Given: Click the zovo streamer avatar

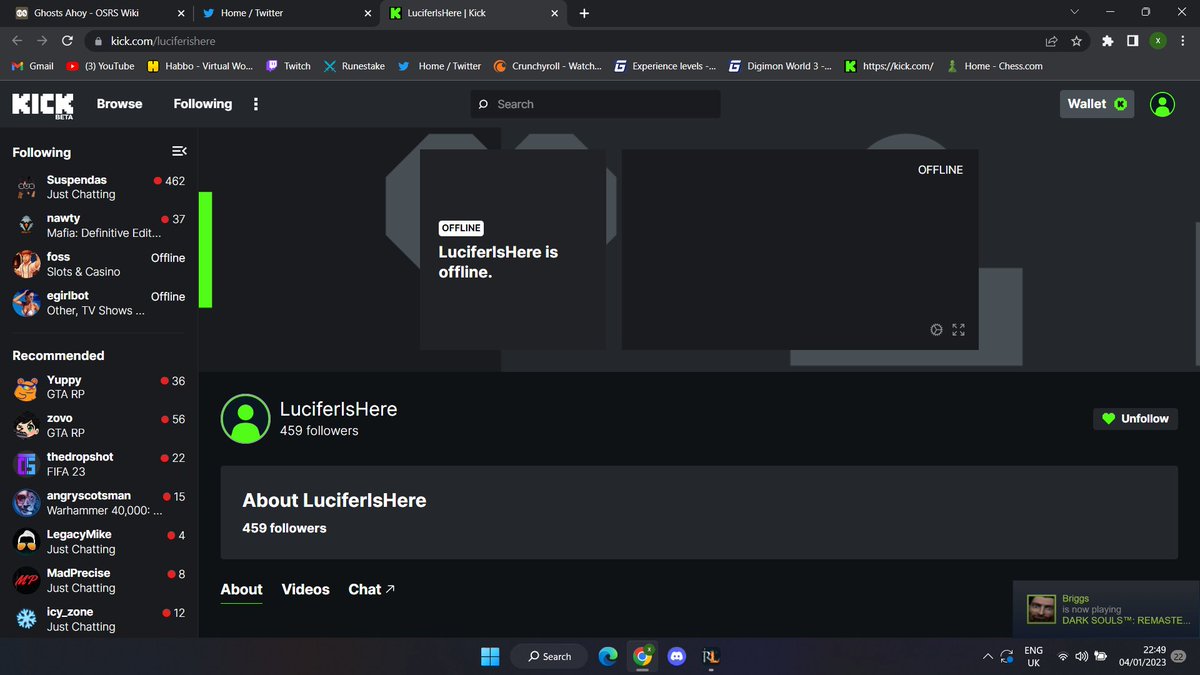Looking at the screenshot, I should (x=27, y=426).
